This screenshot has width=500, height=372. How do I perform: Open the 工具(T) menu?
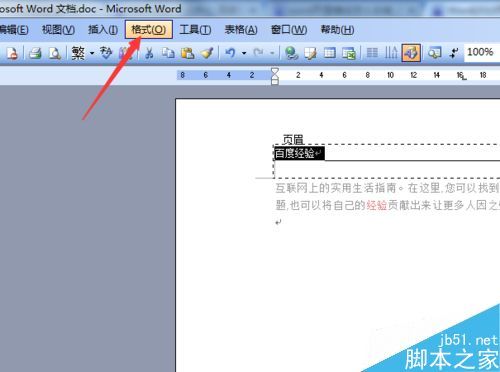[x=195, y=30]
